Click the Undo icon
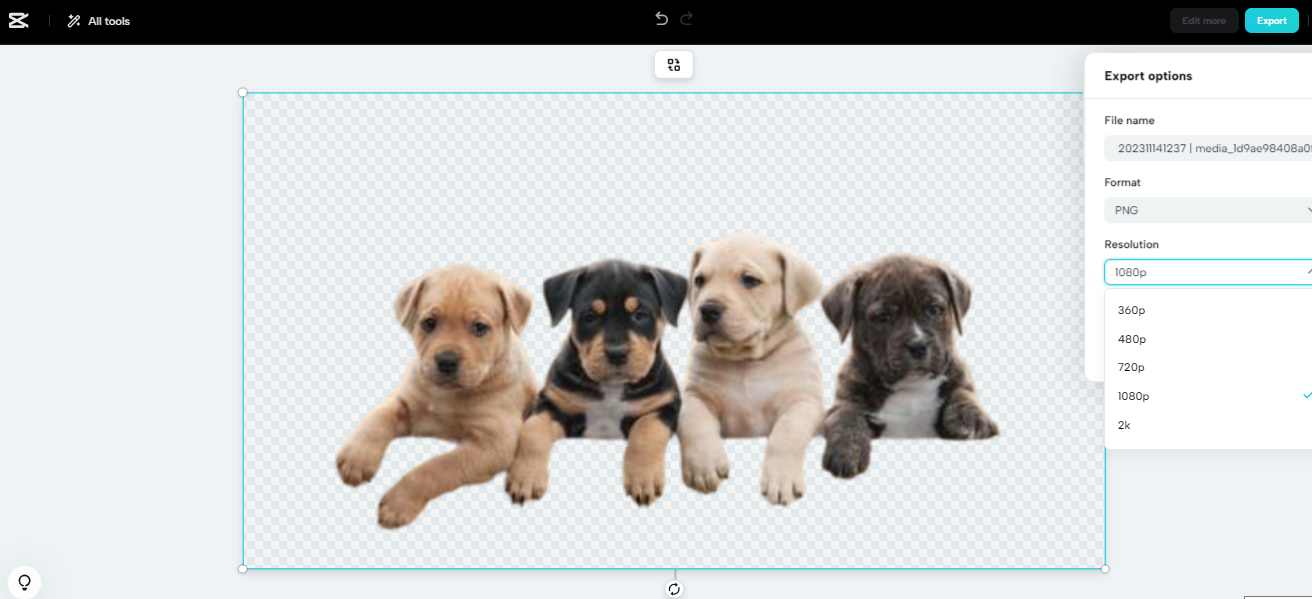The width and height of the screenshot is (1312, 599). tap(659, 16)
